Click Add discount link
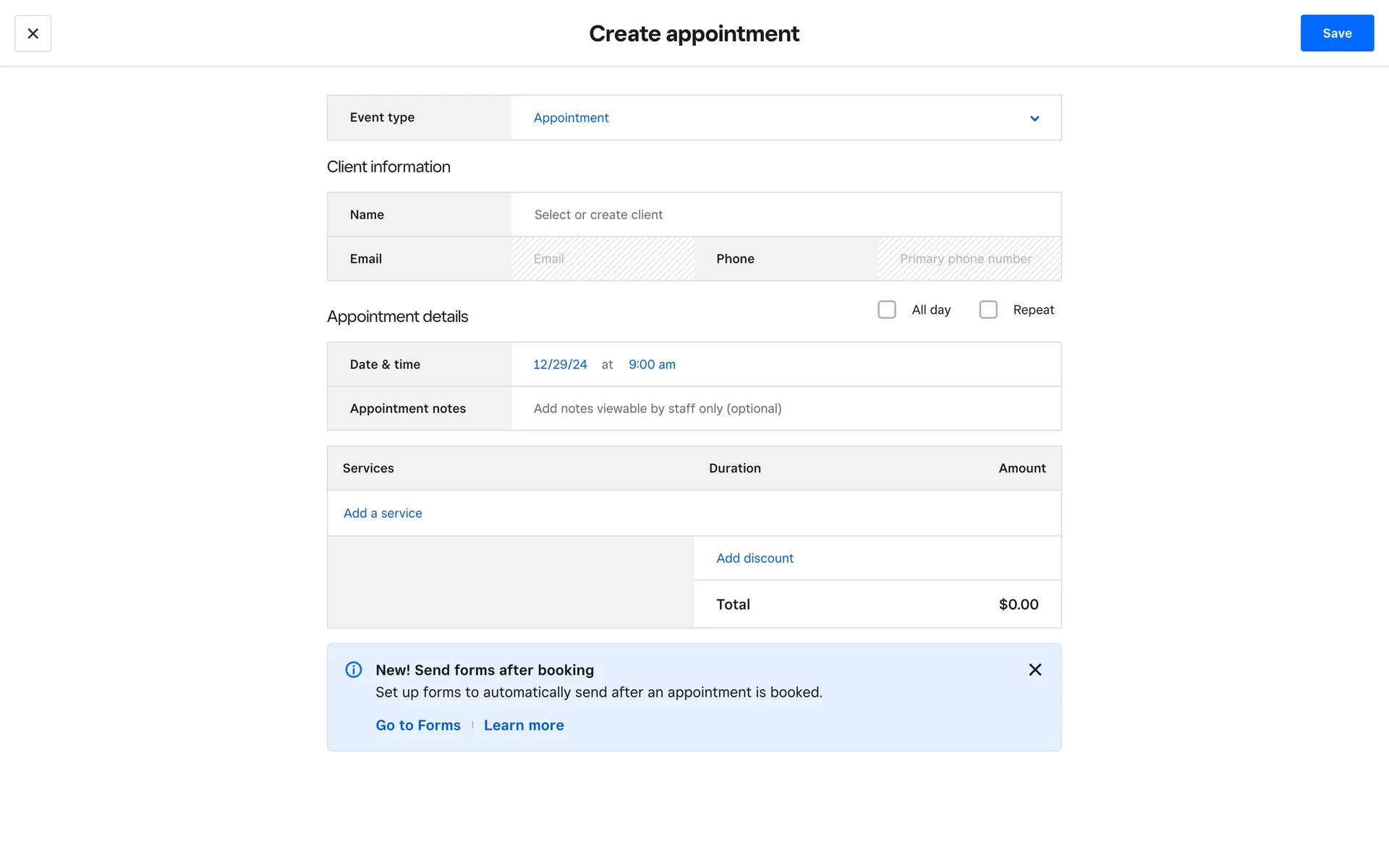 [755, 558]
